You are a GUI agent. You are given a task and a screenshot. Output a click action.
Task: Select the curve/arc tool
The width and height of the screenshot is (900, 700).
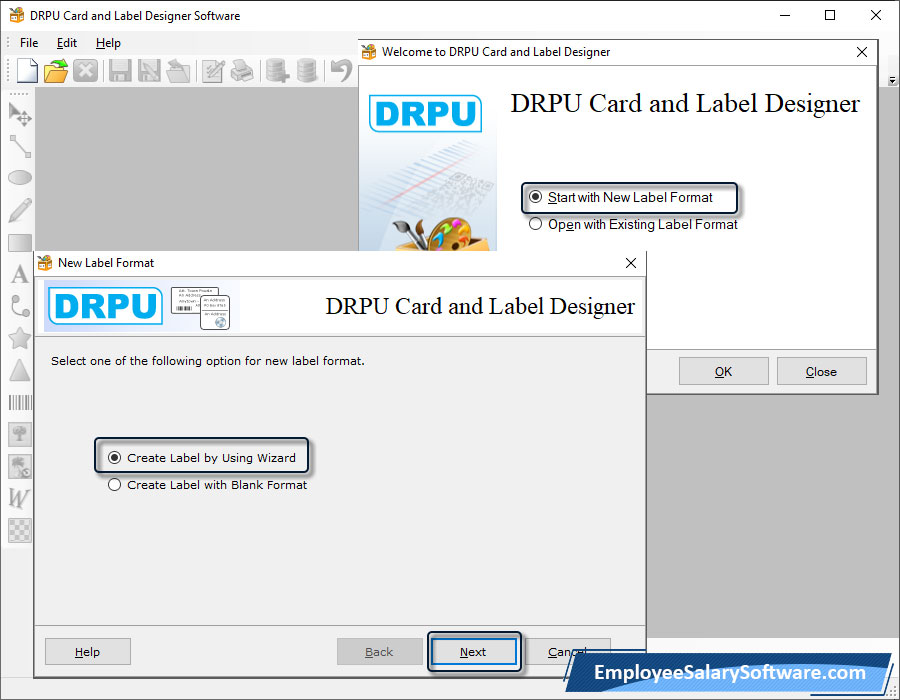20,306
